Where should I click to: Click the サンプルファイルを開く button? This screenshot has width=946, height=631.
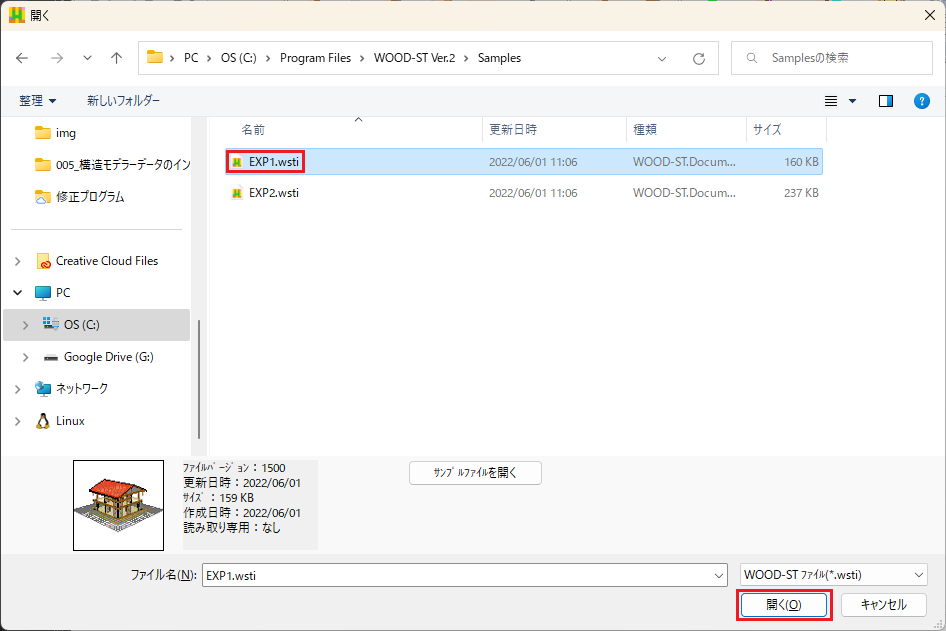(x=475, y=473)
